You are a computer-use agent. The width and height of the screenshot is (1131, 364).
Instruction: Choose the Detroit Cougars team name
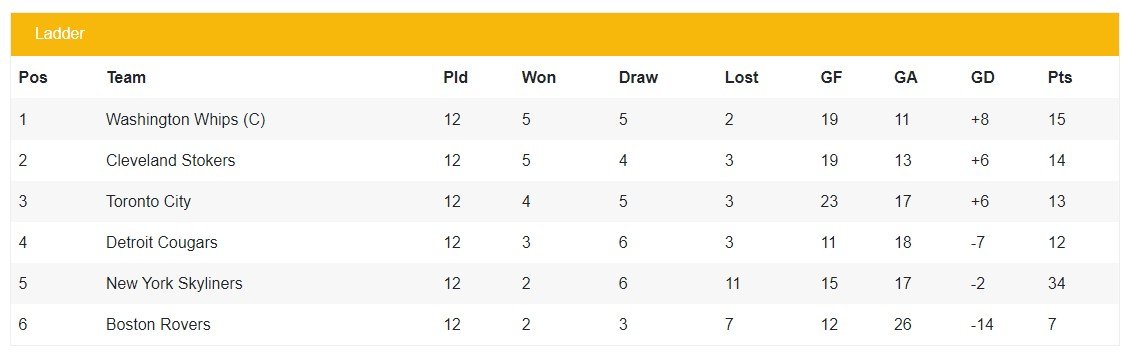click(x=162, y=242)
